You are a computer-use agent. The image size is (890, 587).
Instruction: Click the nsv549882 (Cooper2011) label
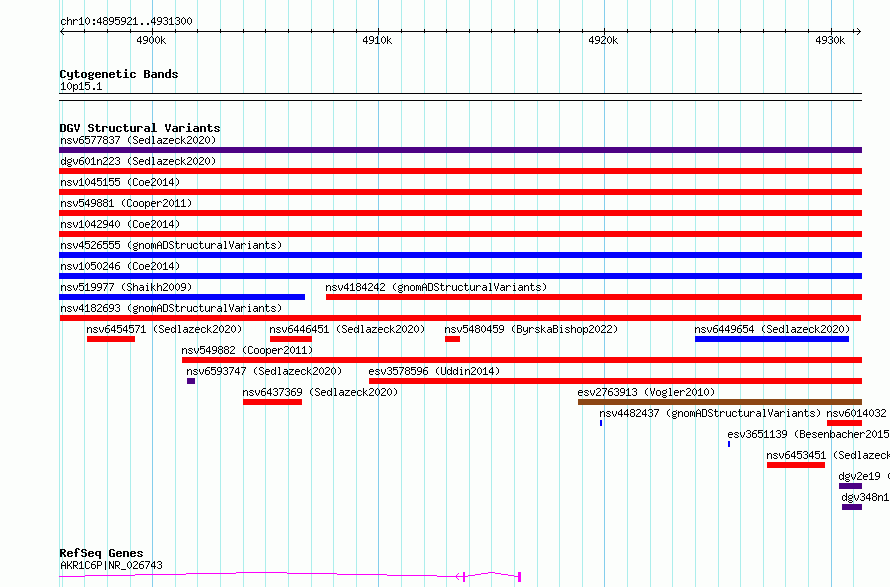tap(247, 350)
